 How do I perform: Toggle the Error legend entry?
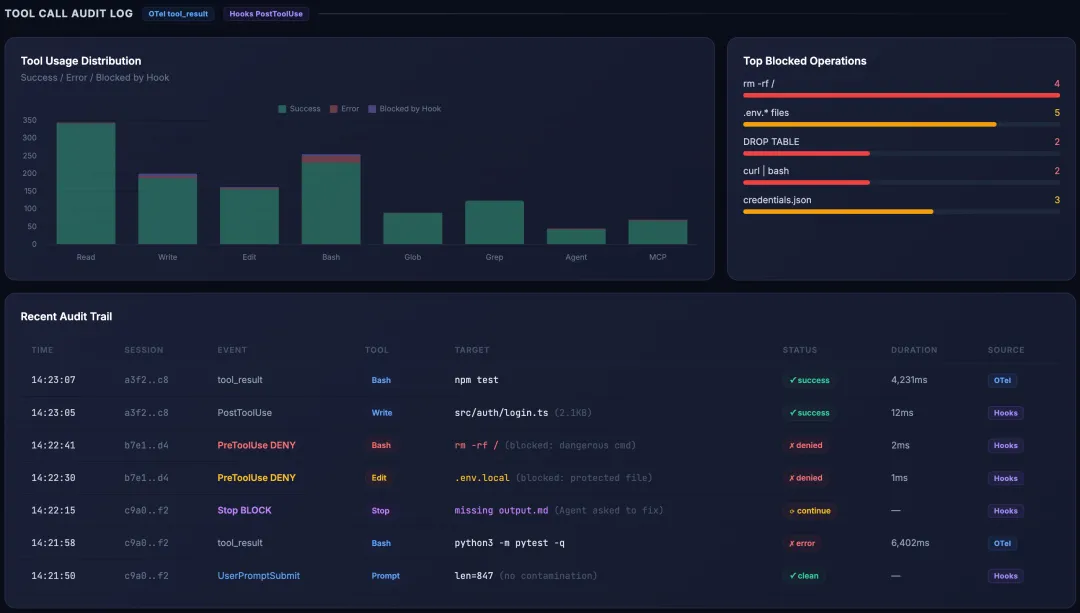[x=344, y=109]
